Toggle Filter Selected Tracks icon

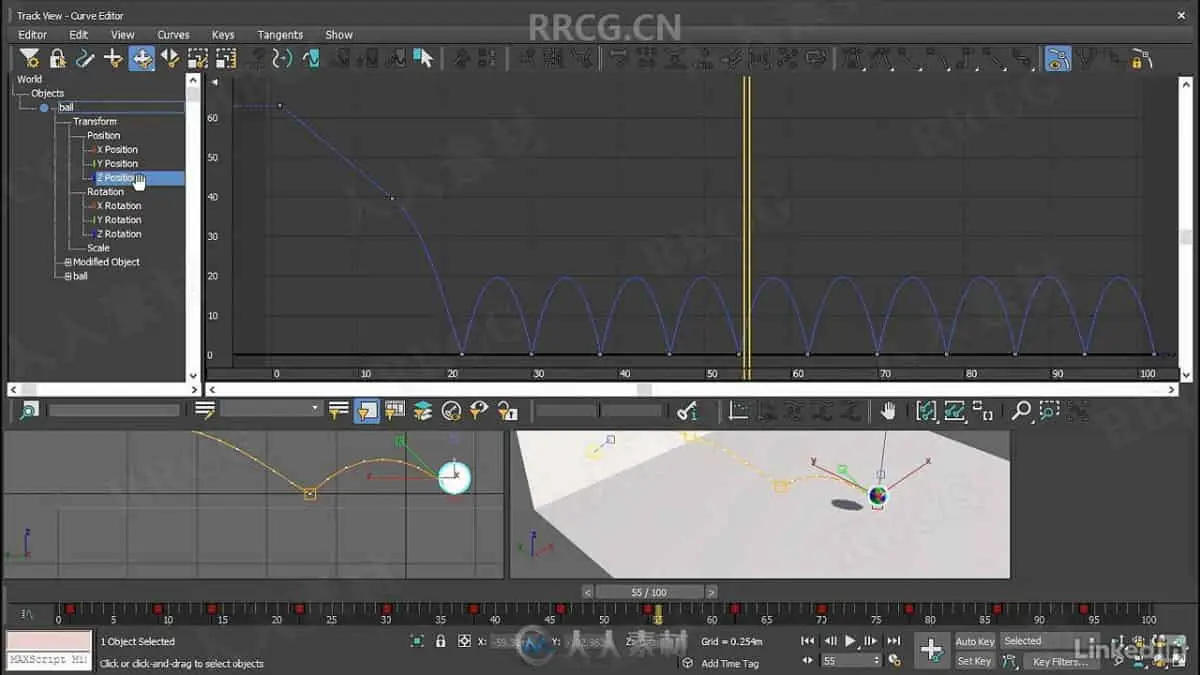(x=338, y=410)
